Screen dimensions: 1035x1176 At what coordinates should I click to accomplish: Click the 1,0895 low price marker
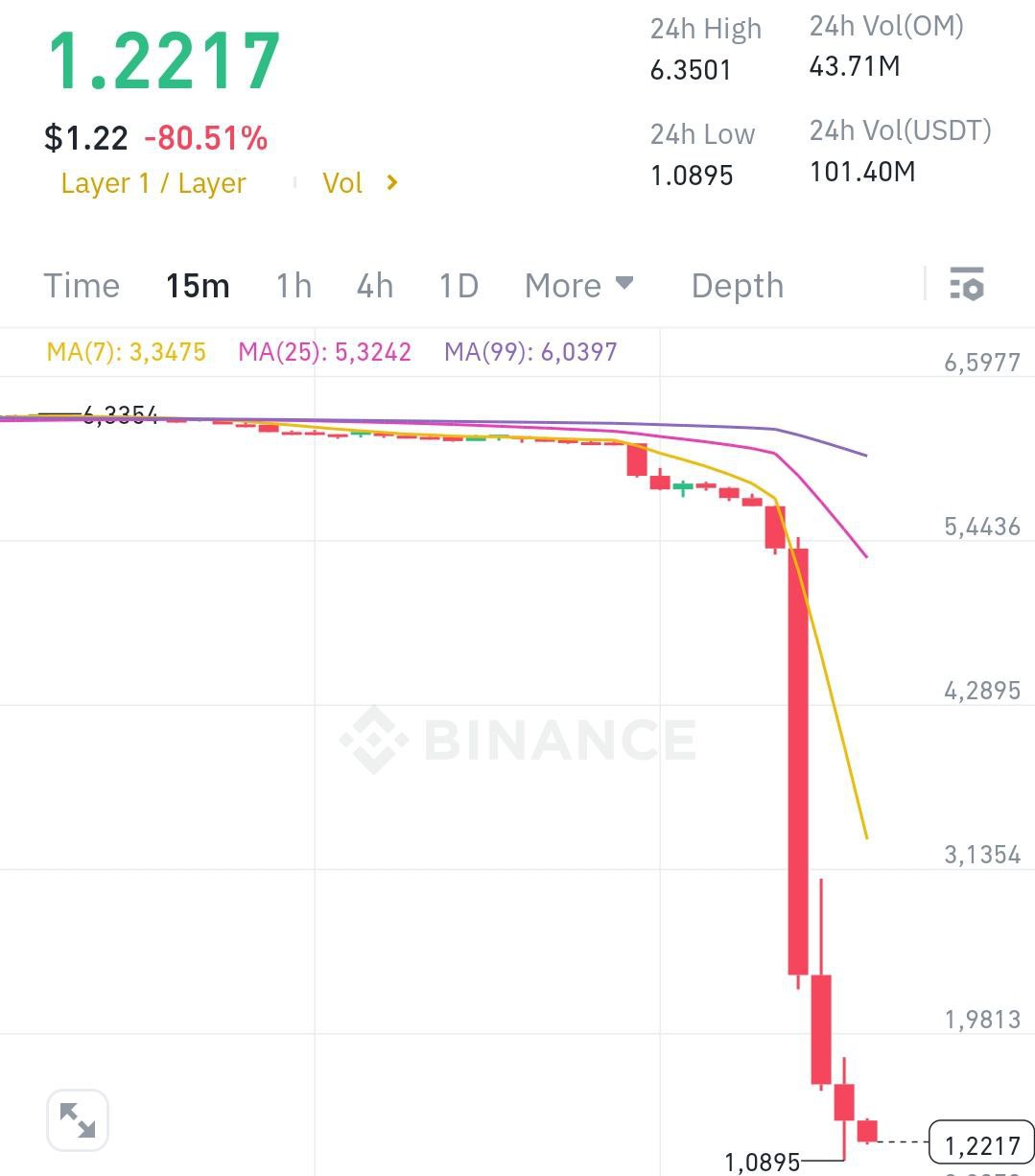click(x=762, y=1163)
